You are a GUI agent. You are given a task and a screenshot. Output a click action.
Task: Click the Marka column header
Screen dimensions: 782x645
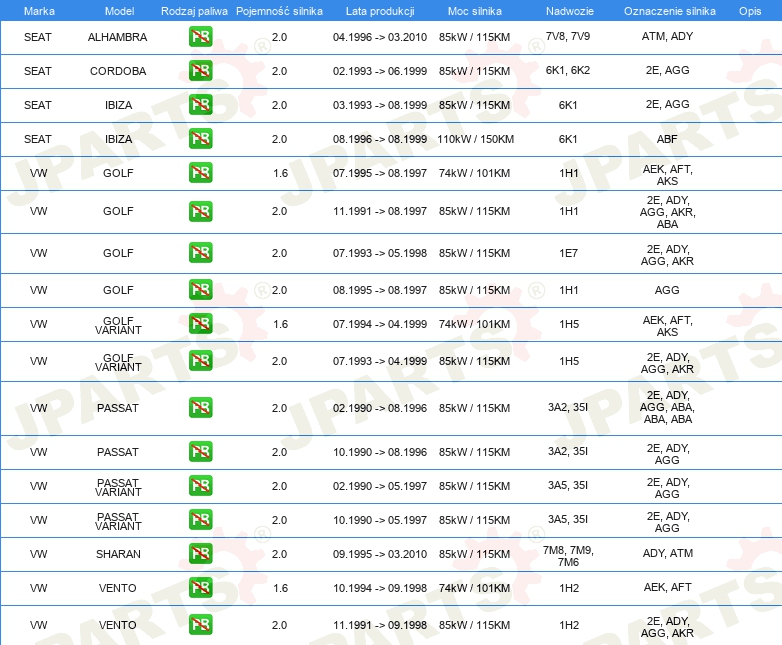(39, 11)
